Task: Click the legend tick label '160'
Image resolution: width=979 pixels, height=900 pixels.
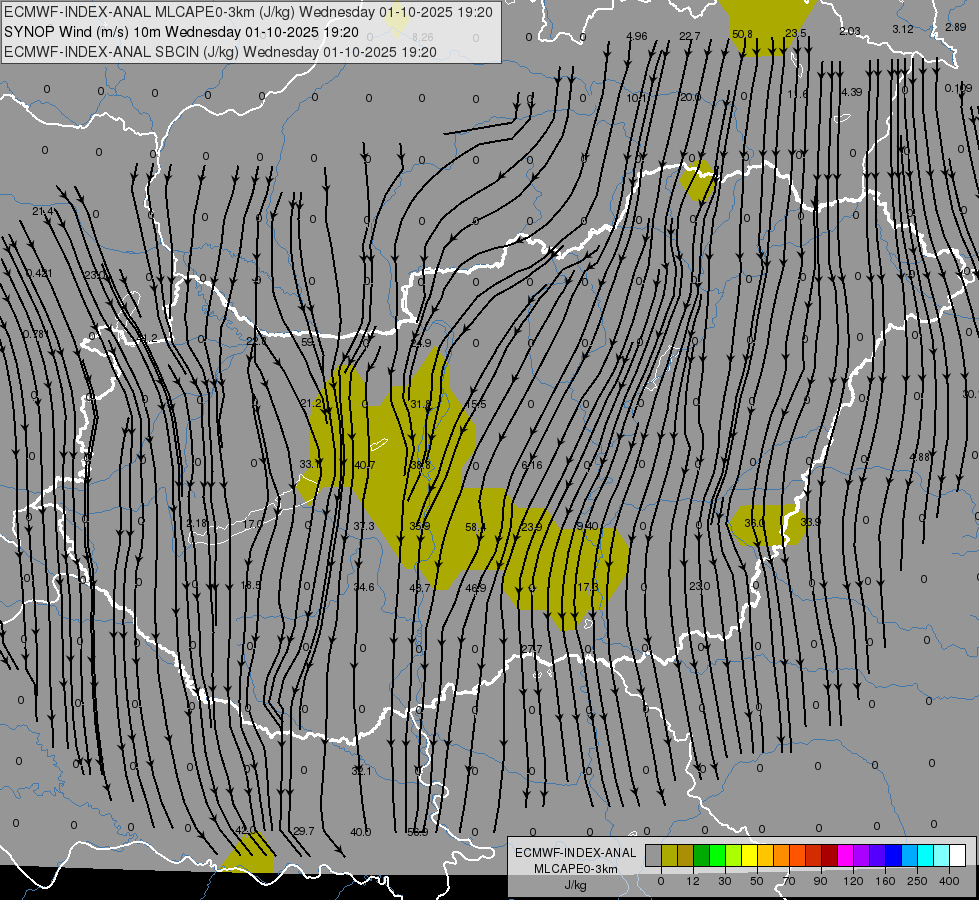Action: coord(885,881)
